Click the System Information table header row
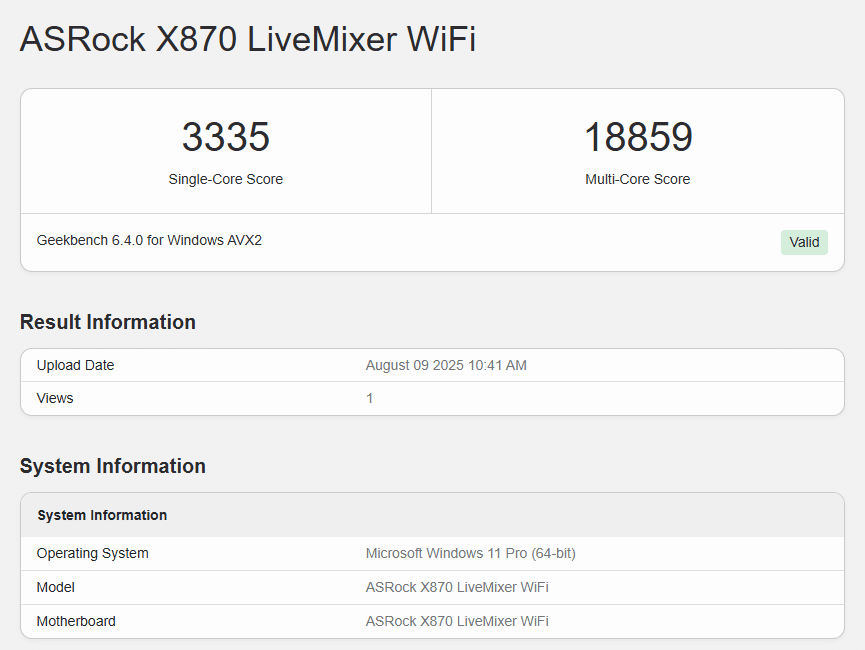This screenshot has width=865, height=650. point(432,515)
